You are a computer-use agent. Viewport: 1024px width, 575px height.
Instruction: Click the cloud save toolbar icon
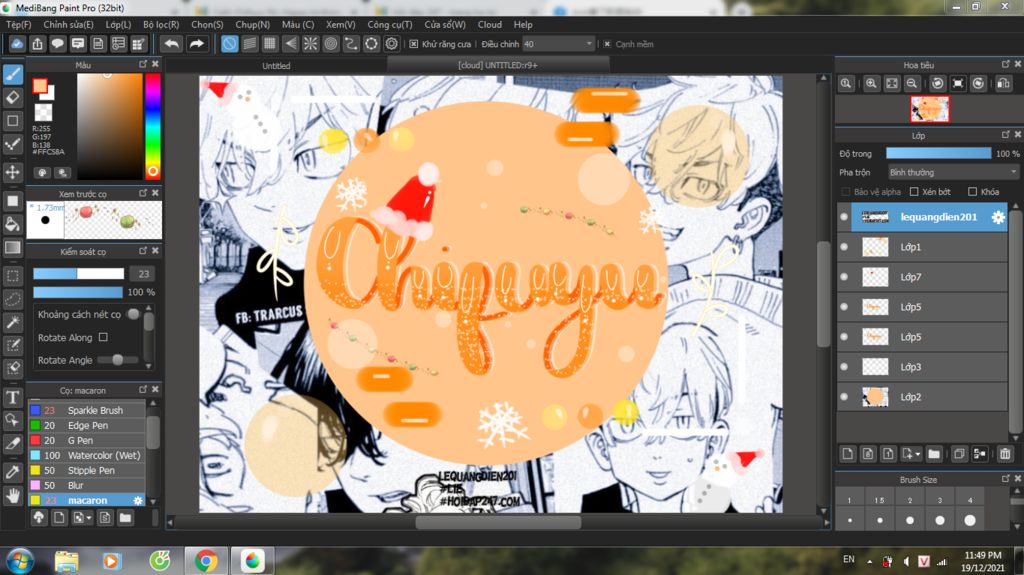[17, 44]
